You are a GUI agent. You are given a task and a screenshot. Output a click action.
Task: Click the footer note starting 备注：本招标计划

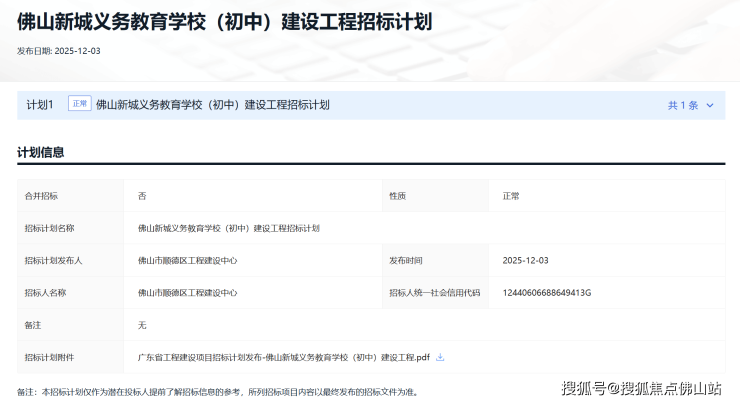218,392
